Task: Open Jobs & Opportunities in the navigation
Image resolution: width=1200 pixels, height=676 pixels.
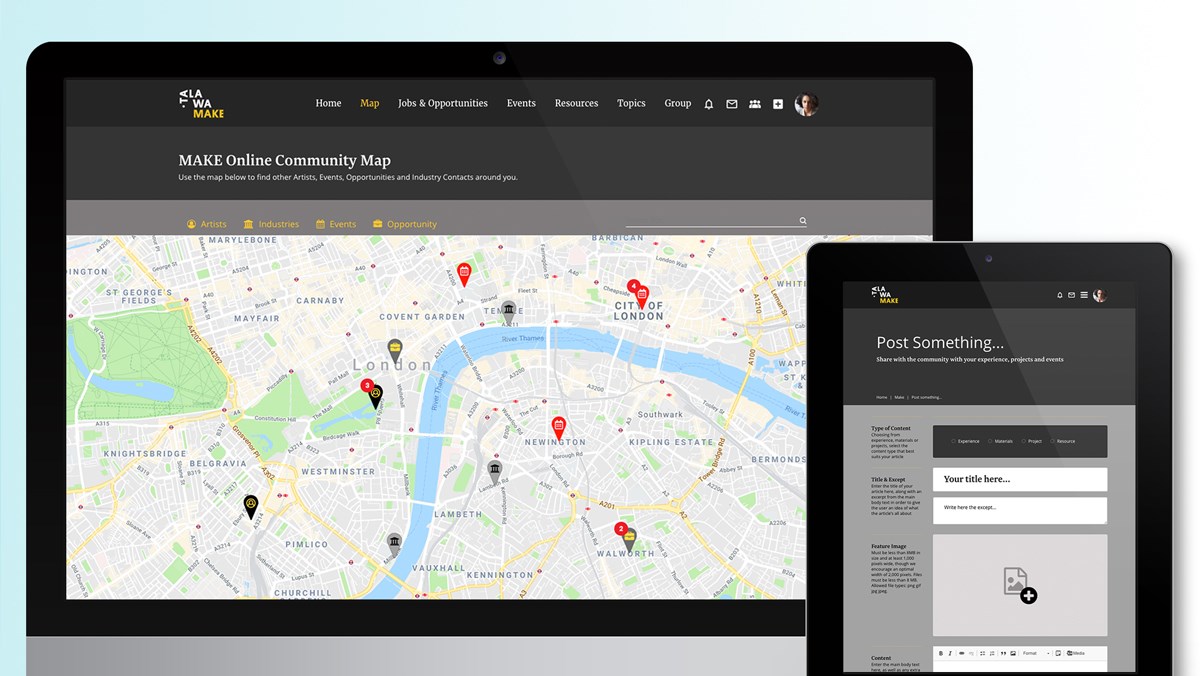Action: pyautogui.click(x=443, y=103)
